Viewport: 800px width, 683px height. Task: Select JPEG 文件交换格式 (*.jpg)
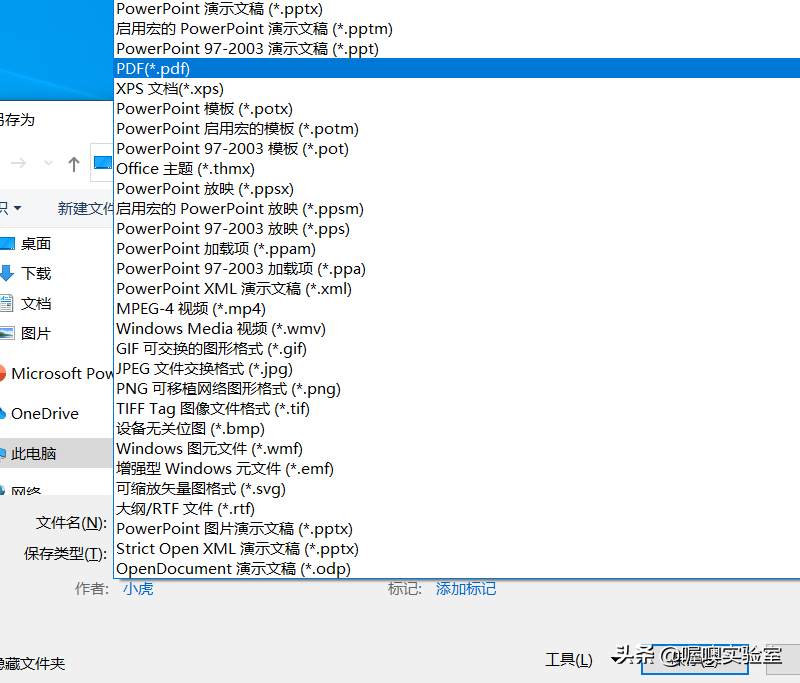click(x=457, y=368)
